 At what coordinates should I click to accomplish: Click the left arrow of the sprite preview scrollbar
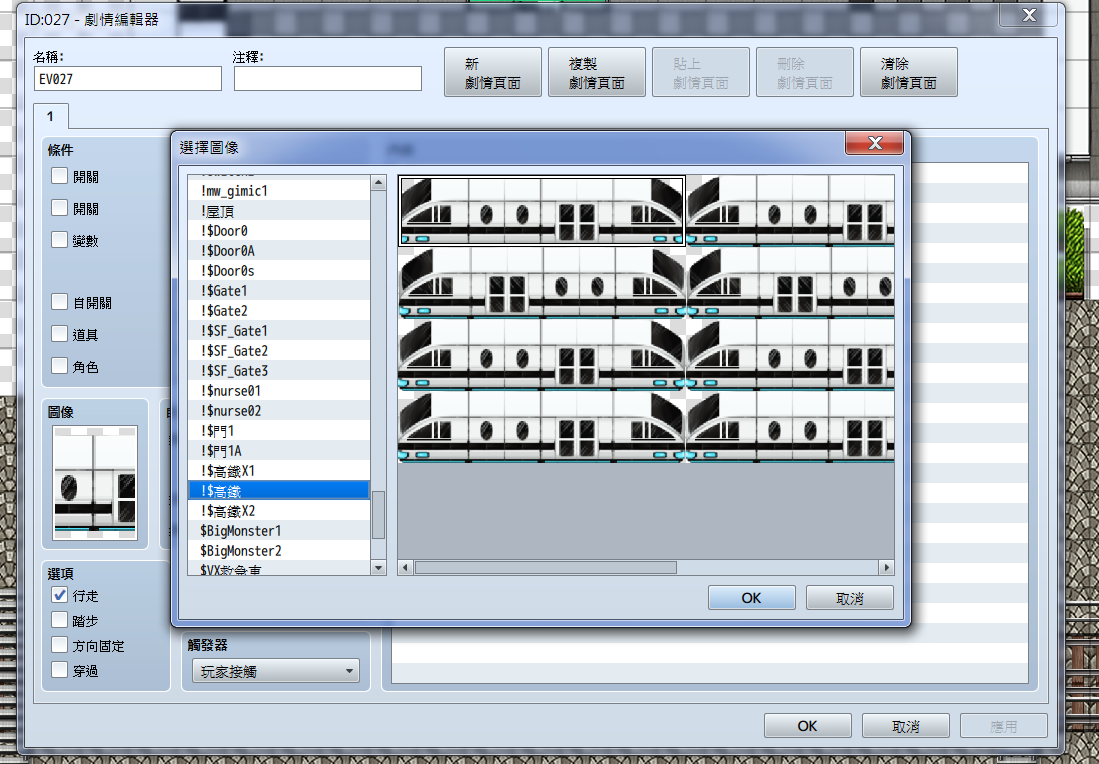(x=405, y=567)
